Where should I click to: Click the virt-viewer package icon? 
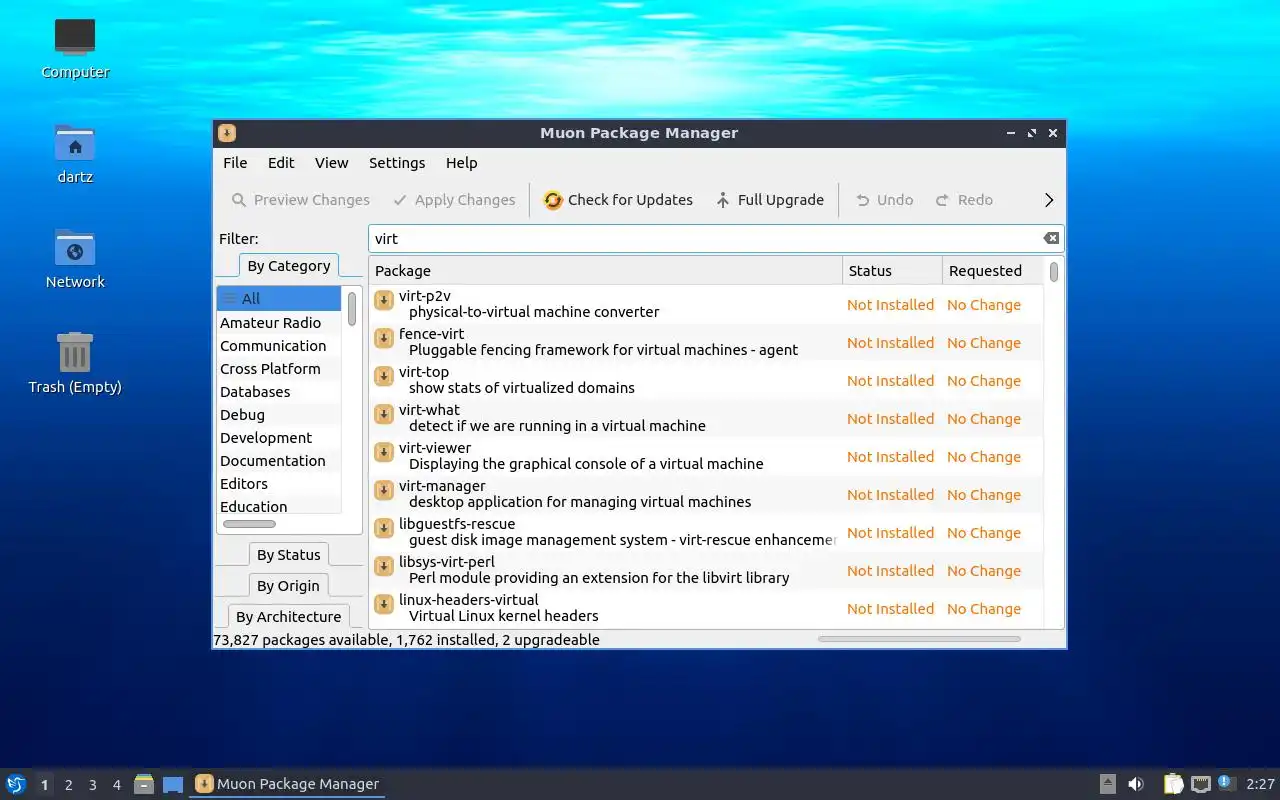[x=383, y=453]
